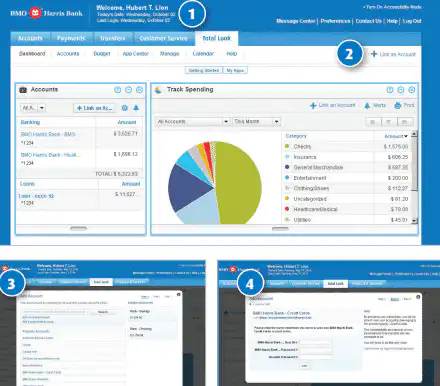Open Help in the Total Look submenu
This screenshot has height=386, width=440.
(232, 54)
